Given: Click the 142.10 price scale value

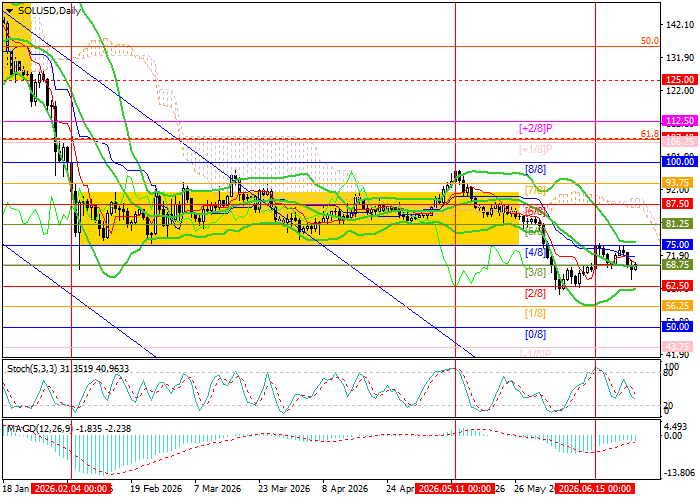Looking at the screenshot, I should (679, 25).
